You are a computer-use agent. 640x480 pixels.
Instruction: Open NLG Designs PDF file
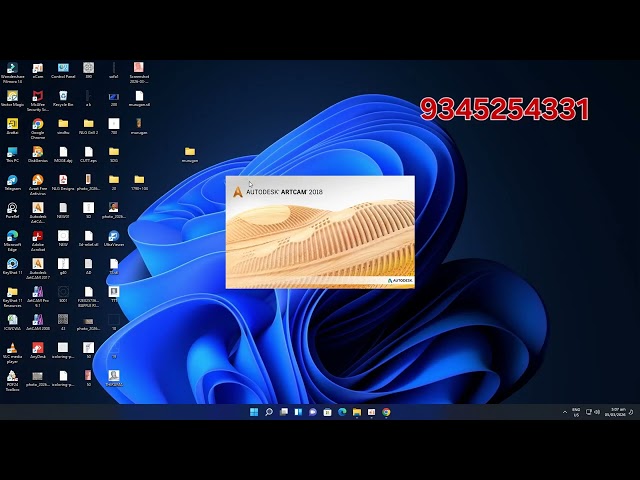point(63,183)
